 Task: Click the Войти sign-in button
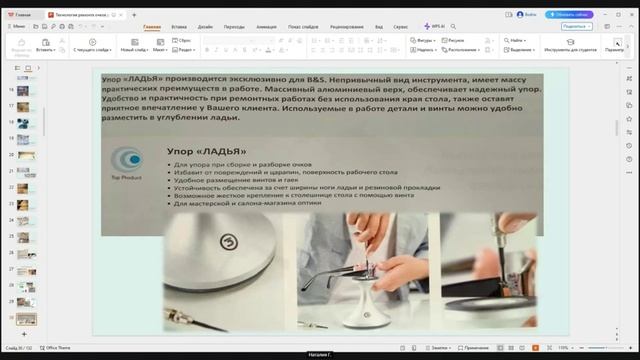(x=527, y=15)
